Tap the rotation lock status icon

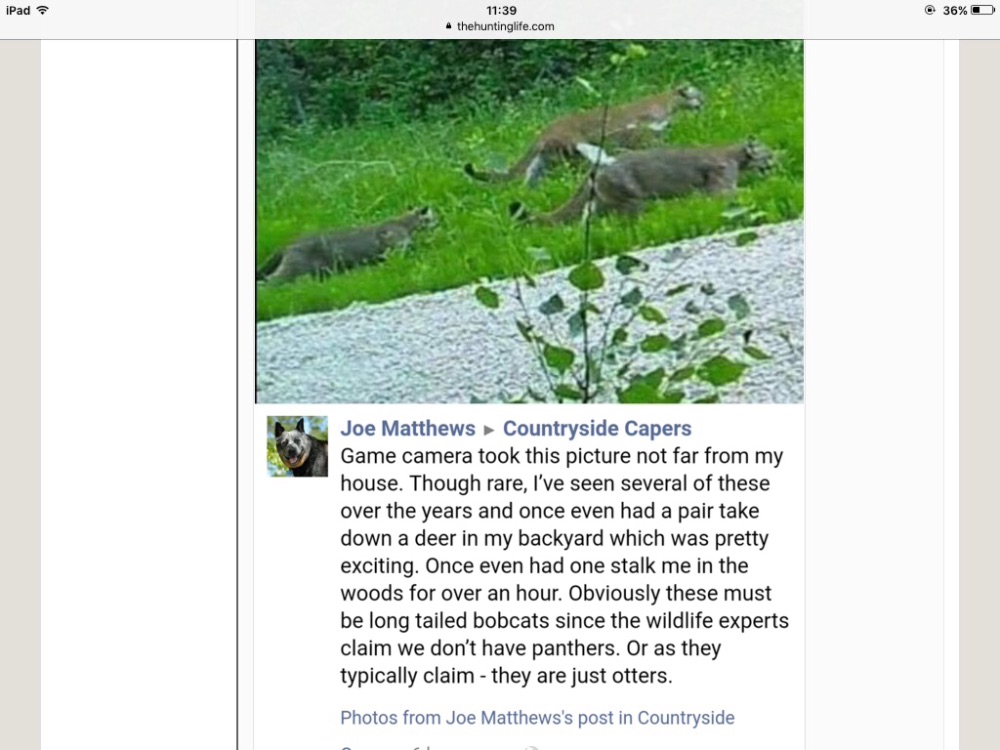coord(930,10)
